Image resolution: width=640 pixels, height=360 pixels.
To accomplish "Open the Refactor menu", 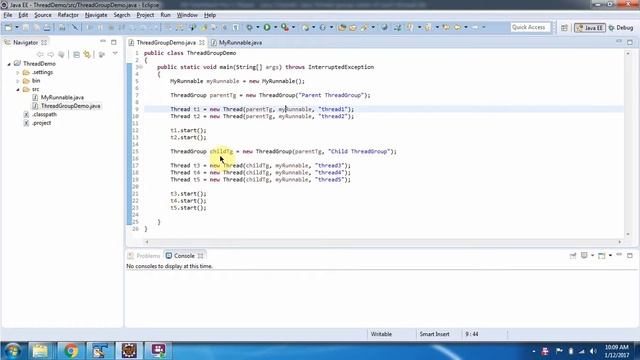I will 68,15.
